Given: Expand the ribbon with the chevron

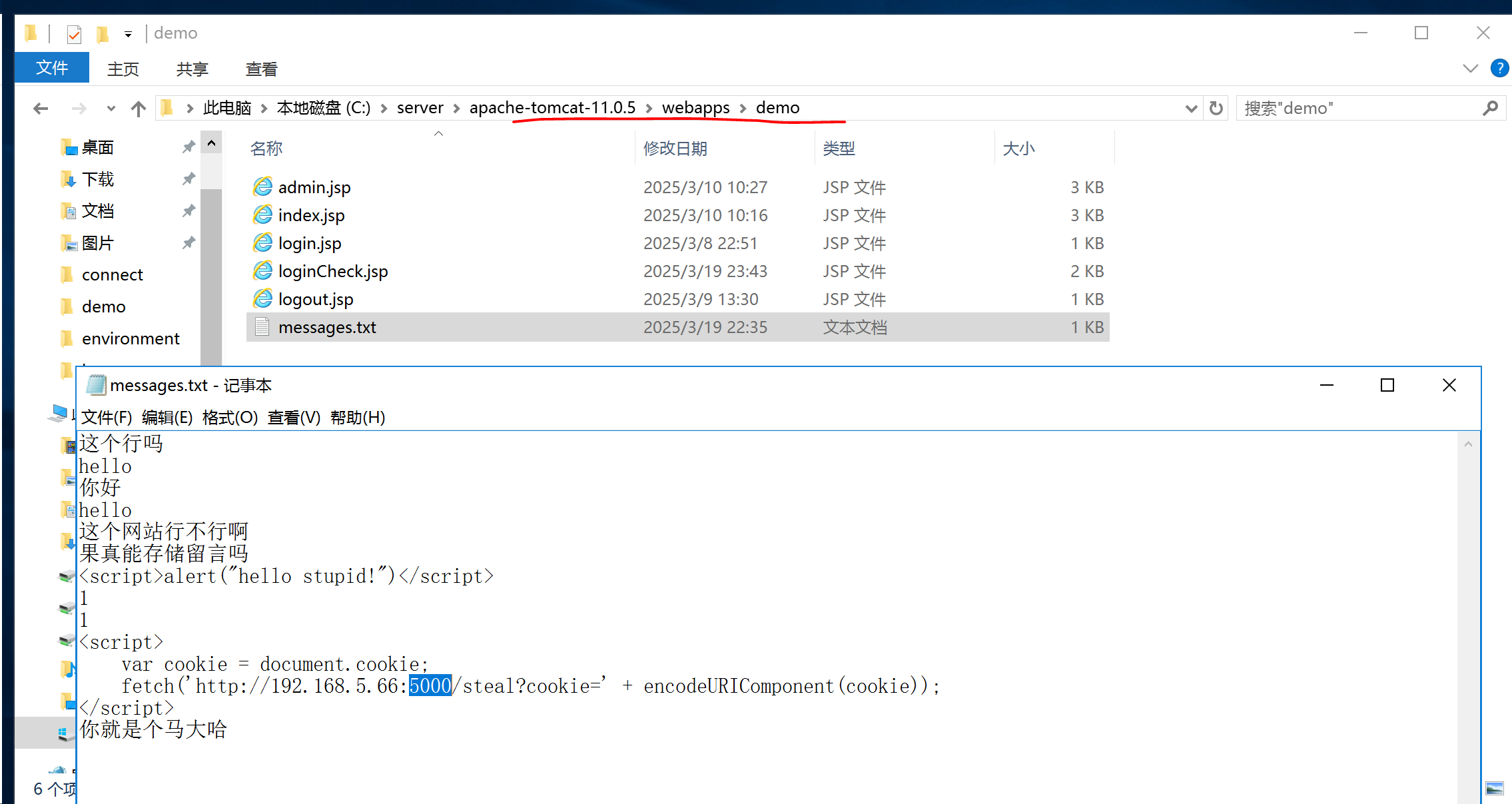Looking at the screenshot, I should click(1470, 68).
